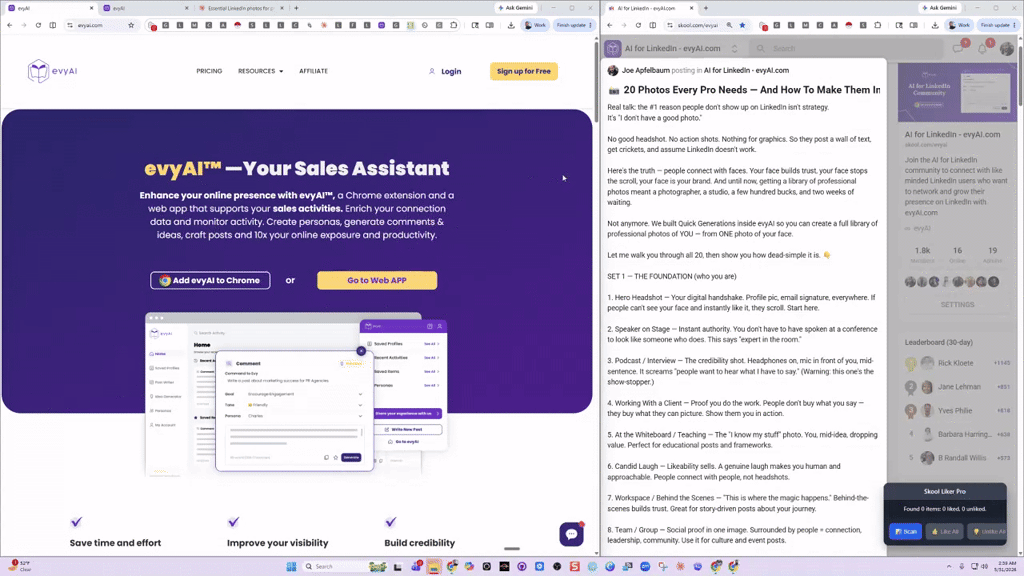Switch to AI for LinkedIn skool tab

pyautogui.click(x=650, y=8)
